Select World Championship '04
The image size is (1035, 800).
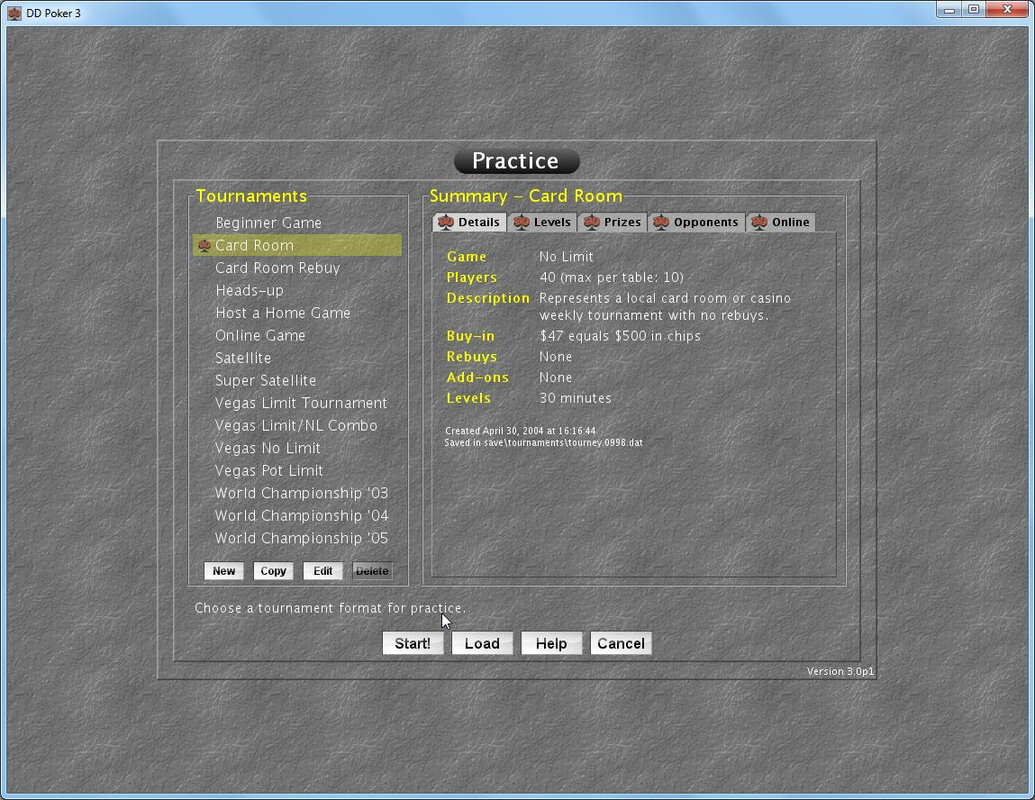point(297,516)
